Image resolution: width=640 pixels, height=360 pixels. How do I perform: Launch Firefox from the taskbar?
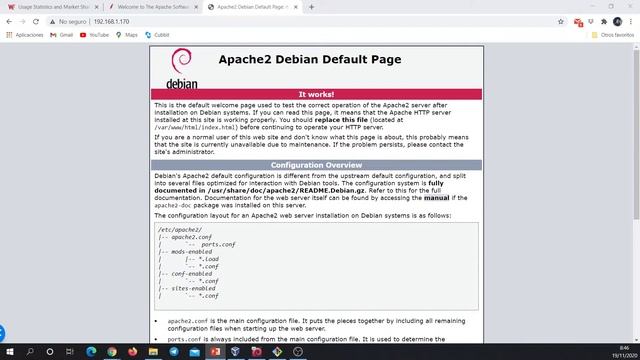tap(133, 351)
